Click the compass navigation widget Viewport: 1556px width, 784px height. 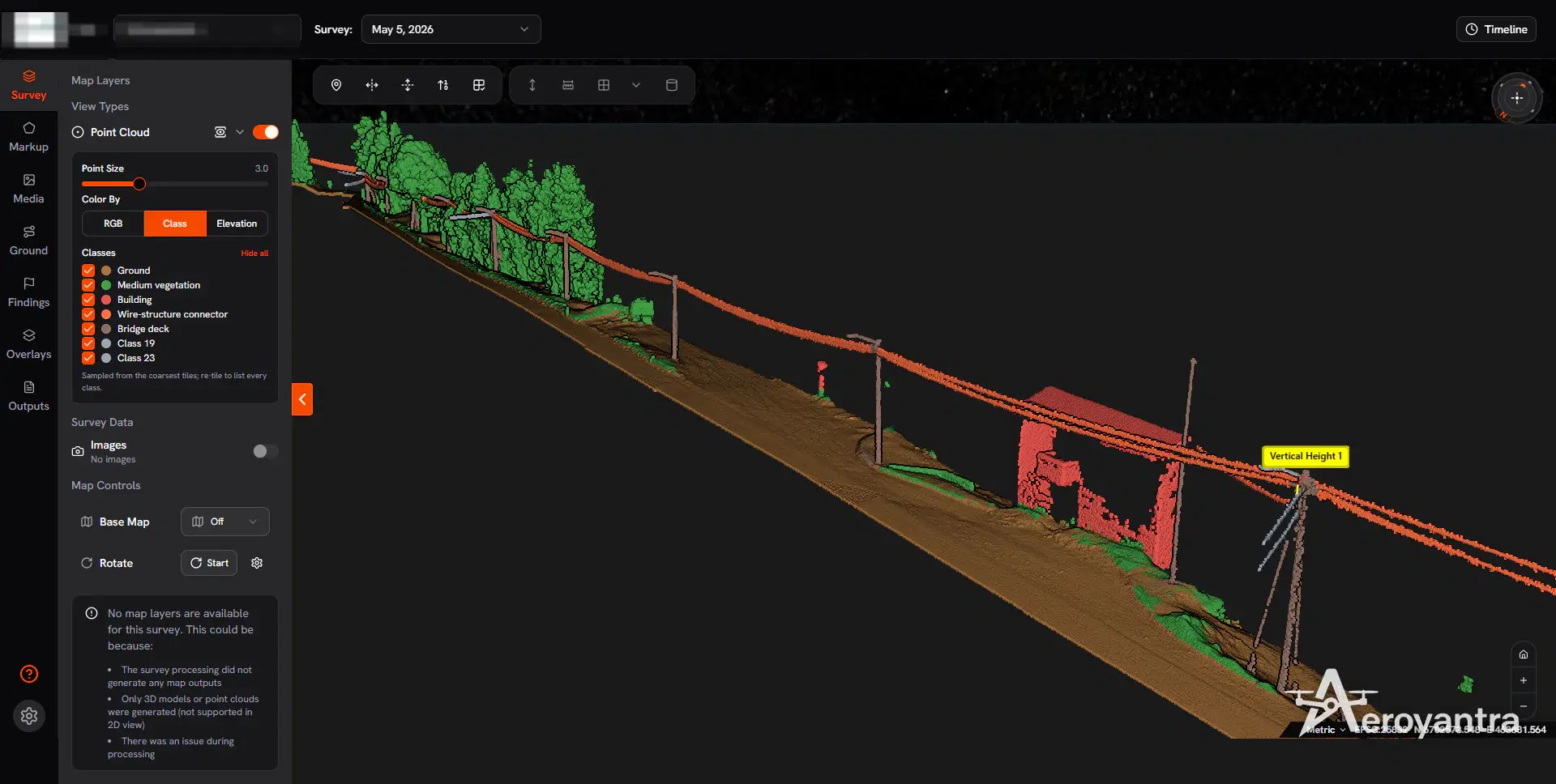(1516, 98)
